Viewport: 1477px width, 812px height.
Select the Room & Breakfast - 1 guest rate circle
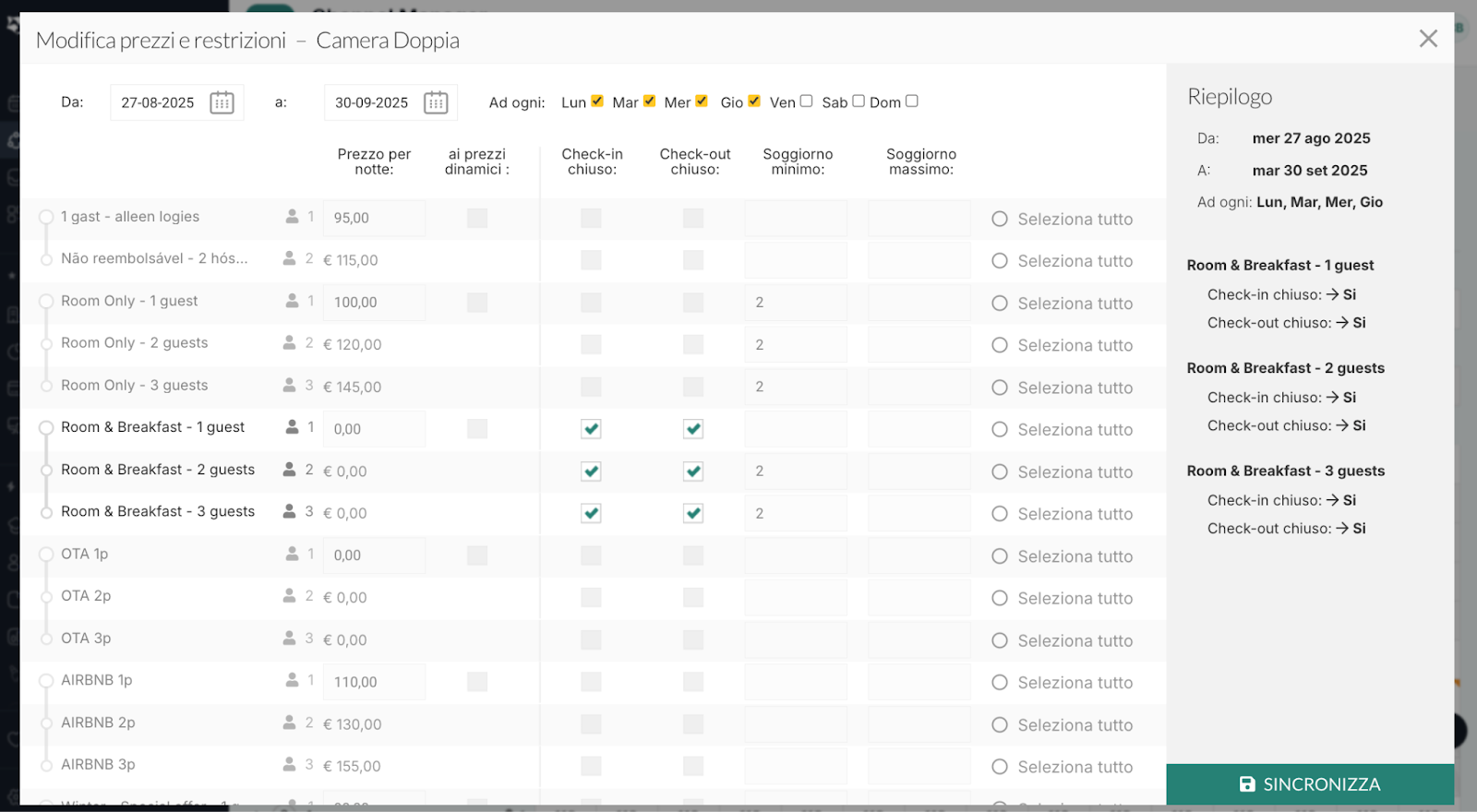[x=46, y=428]
